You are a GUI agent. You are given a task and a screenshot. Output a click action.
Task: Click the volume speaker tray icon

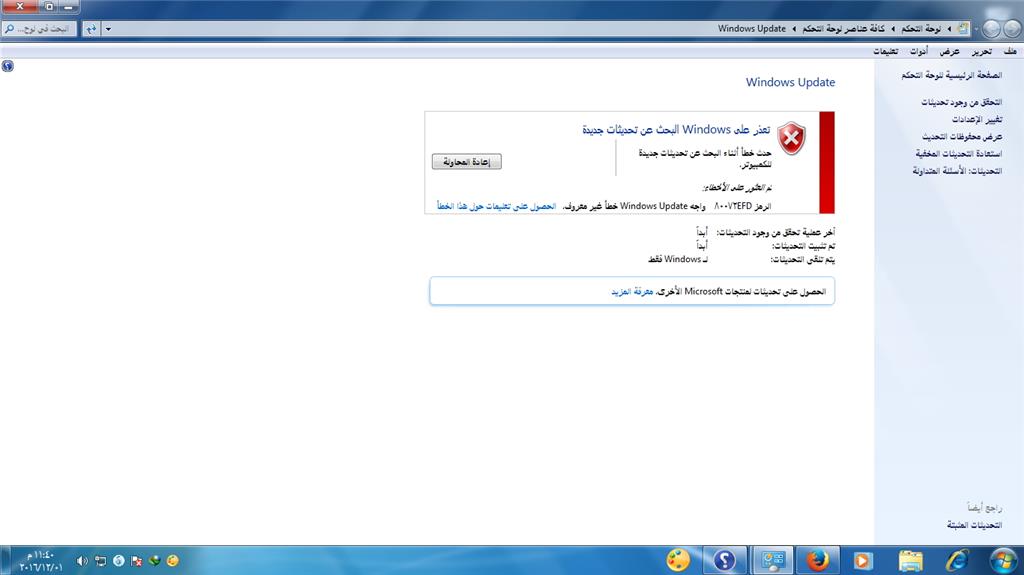pyautogui.click(x=82, y=561)
